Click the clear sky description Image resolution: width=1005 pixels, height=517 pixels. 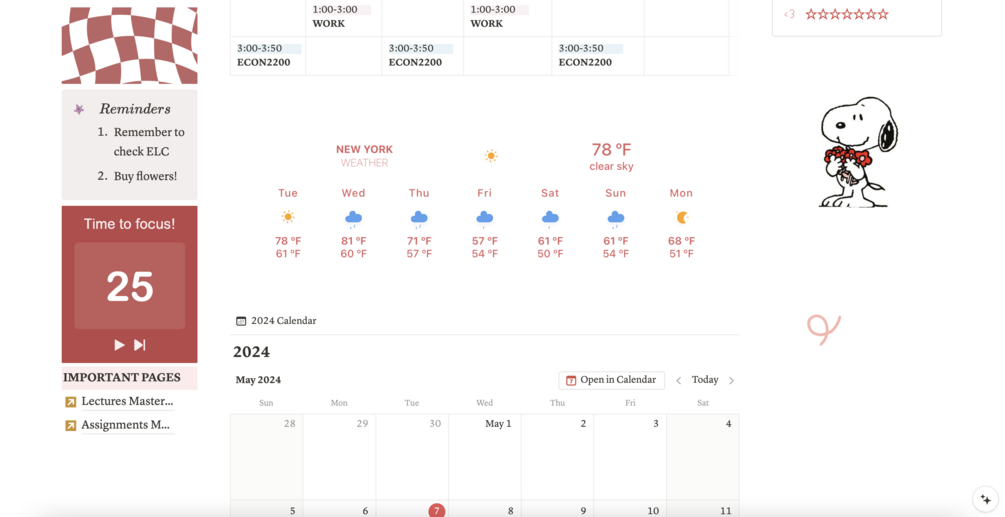coord(611,167)
